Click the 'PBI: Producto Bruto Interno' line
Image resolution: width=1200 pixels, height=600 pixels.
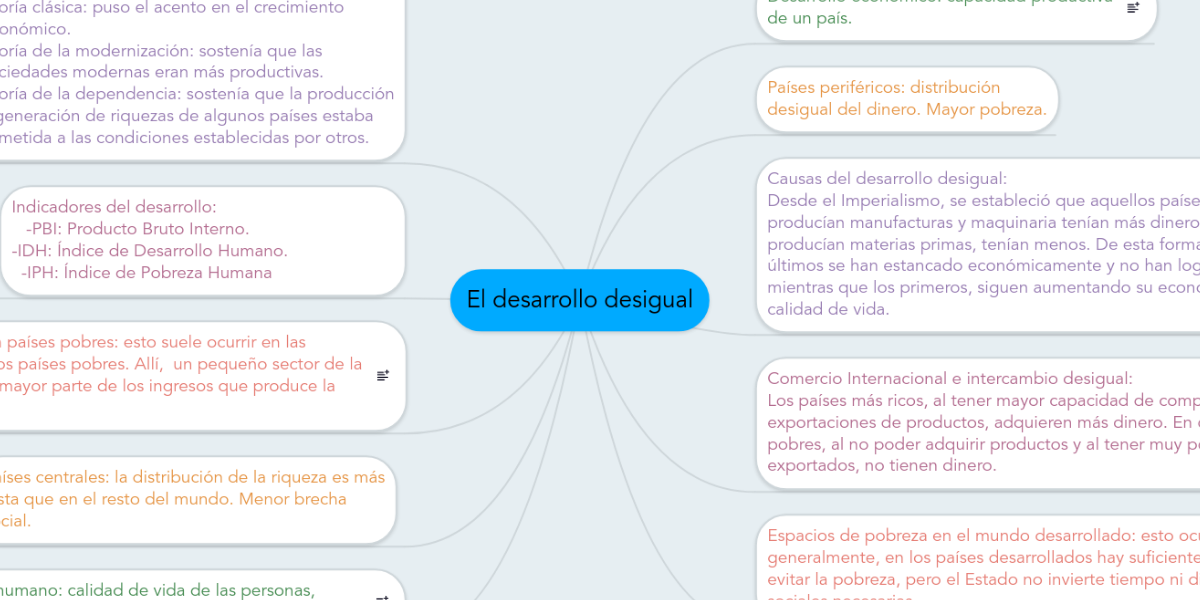(139, 229)
